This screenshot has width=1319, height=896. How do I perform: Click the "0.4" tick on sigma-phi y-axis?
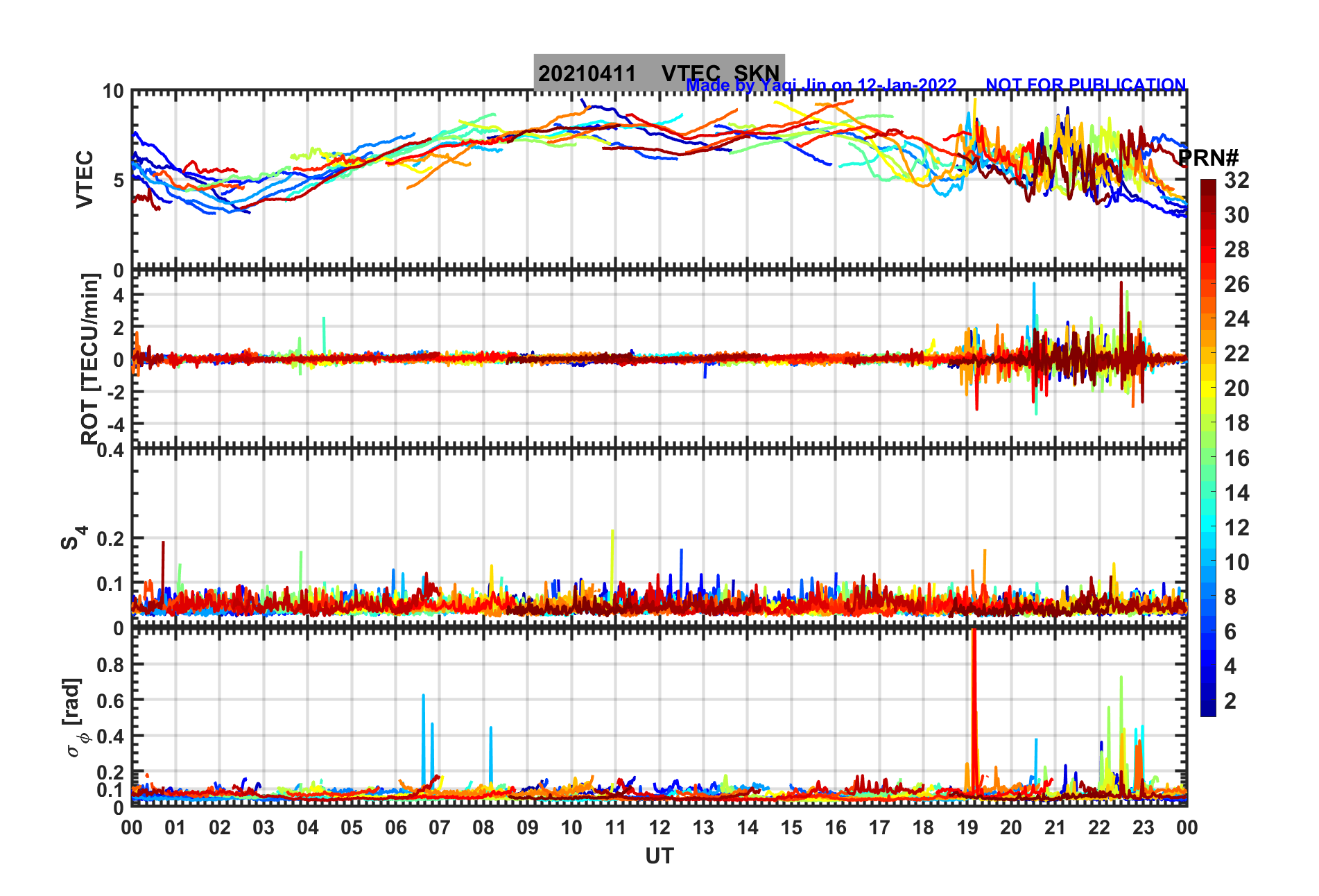(111, 736)
